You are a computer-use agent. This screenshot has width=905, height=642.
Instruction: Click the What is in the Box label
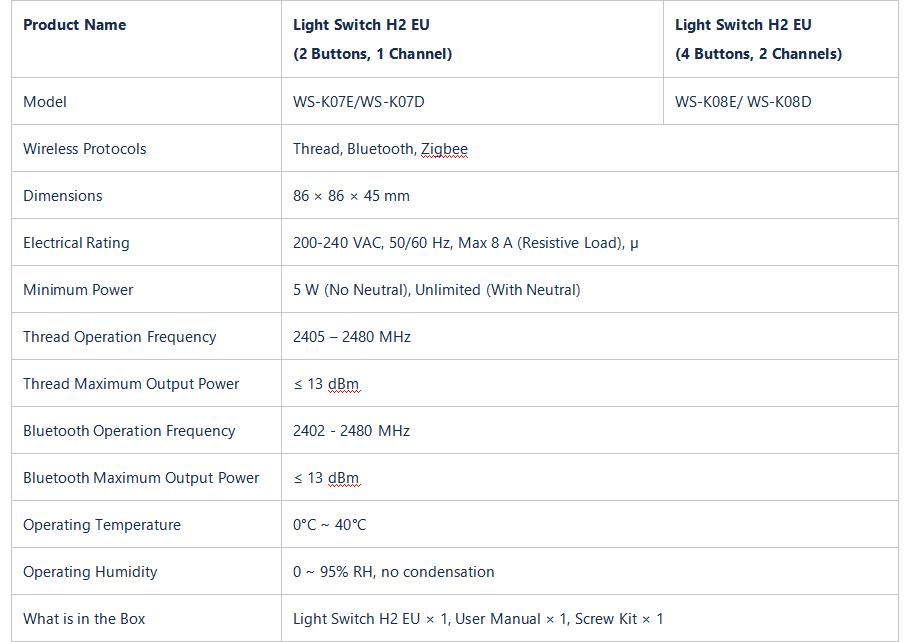[x=84, y=619]
